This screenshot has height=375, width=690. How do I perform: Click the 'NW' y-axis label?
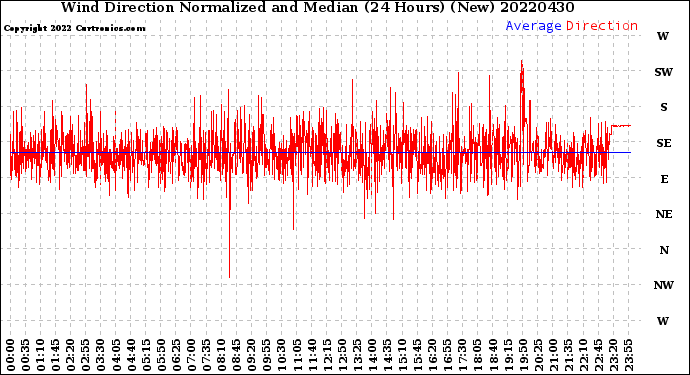pyautogui.click(x=664, y=286)
